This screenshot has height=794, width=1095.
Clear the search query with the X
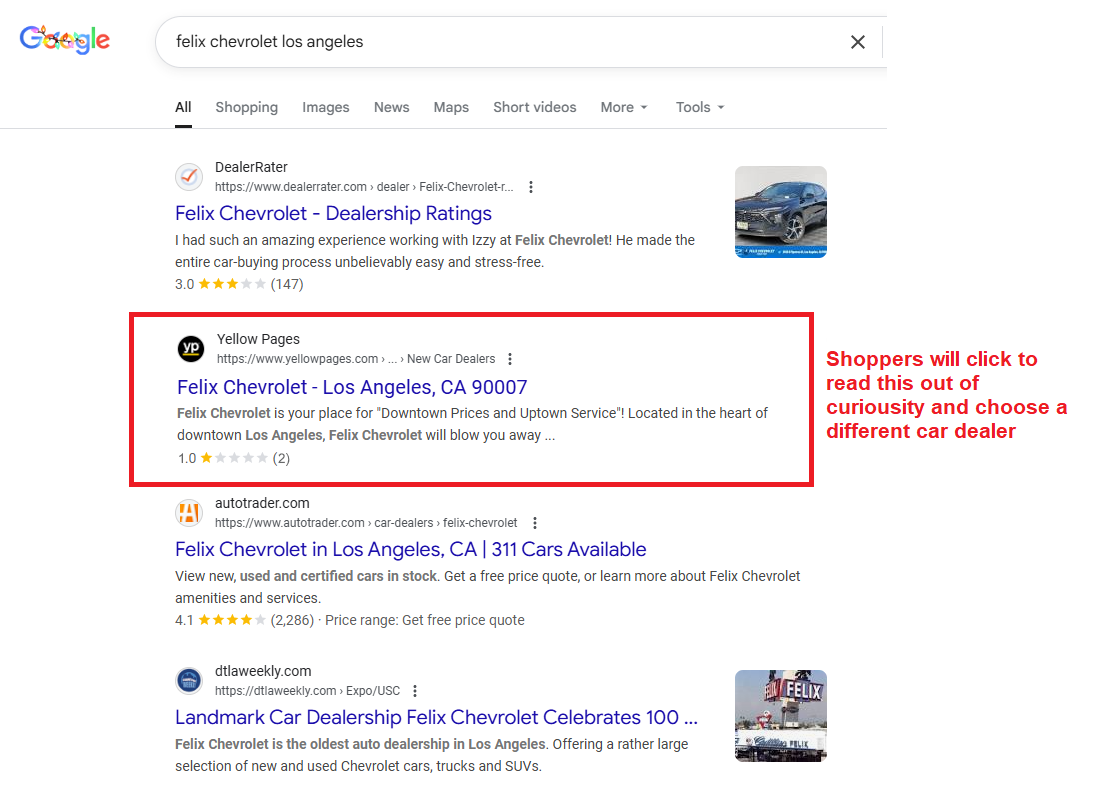858,42
